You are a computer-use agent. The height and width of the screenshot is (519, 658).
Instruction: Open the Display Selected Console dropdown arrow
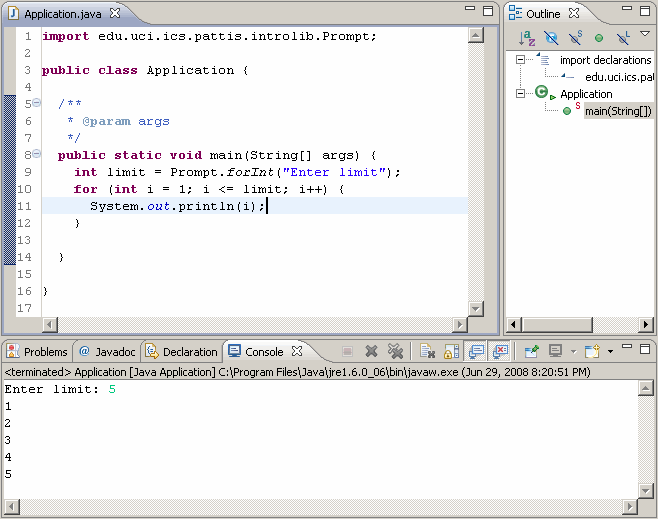point(573,351)
